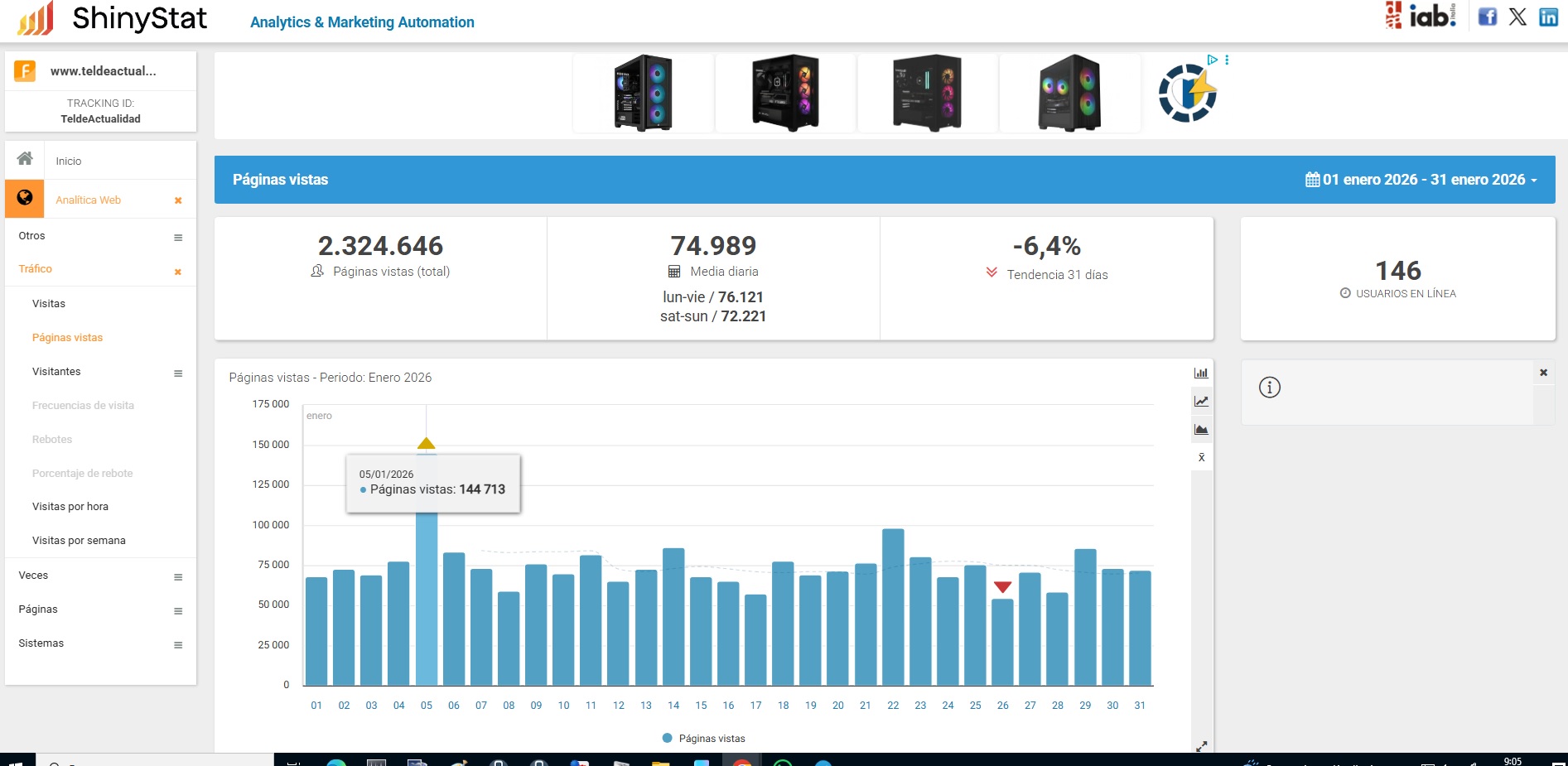Click the info circle icon
This screenshot has width=1568, height=766.
pyautogui.click(x=1270, y=387)
